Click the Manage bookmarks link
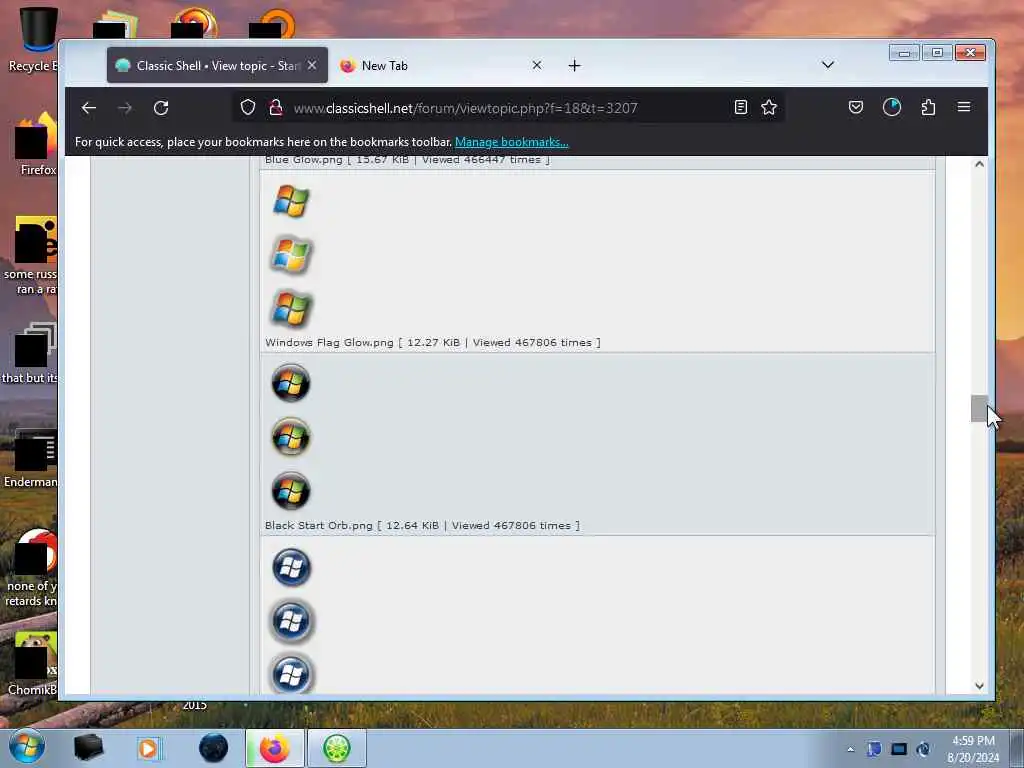 point(511,142)
